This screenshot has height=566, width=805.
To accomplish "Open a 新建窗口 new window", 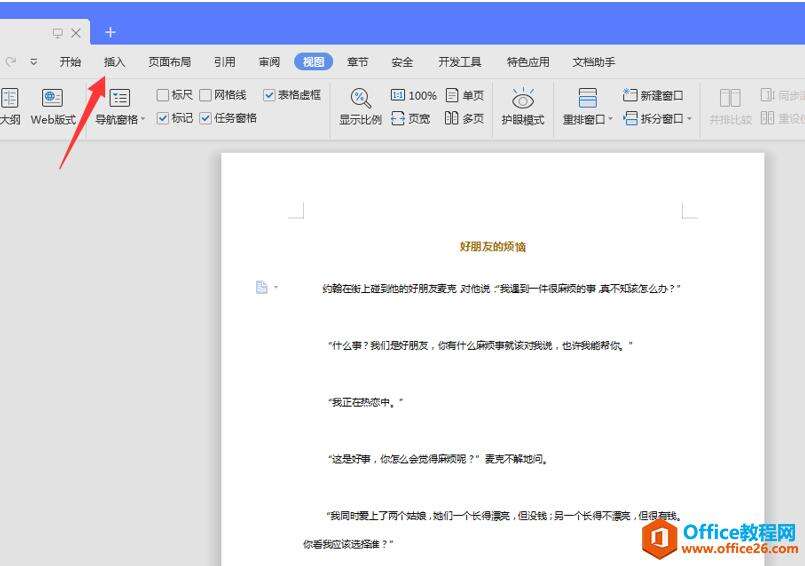I will pyautogui.click(x=653, y=96).
